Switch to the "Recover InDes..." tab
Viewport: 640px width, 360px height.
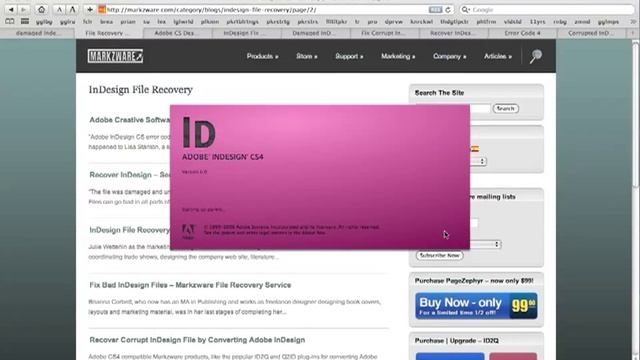coord(453,33)
